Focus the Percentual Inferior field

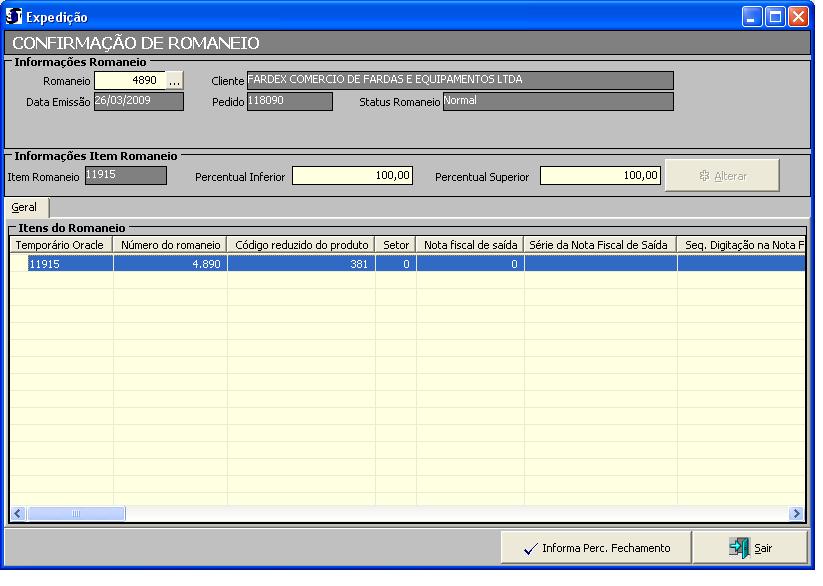[353, 176]
